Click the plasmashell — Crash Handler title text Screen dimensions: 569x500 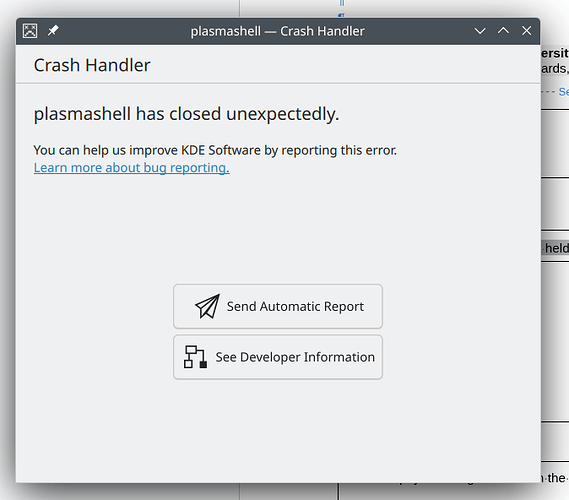278,31
